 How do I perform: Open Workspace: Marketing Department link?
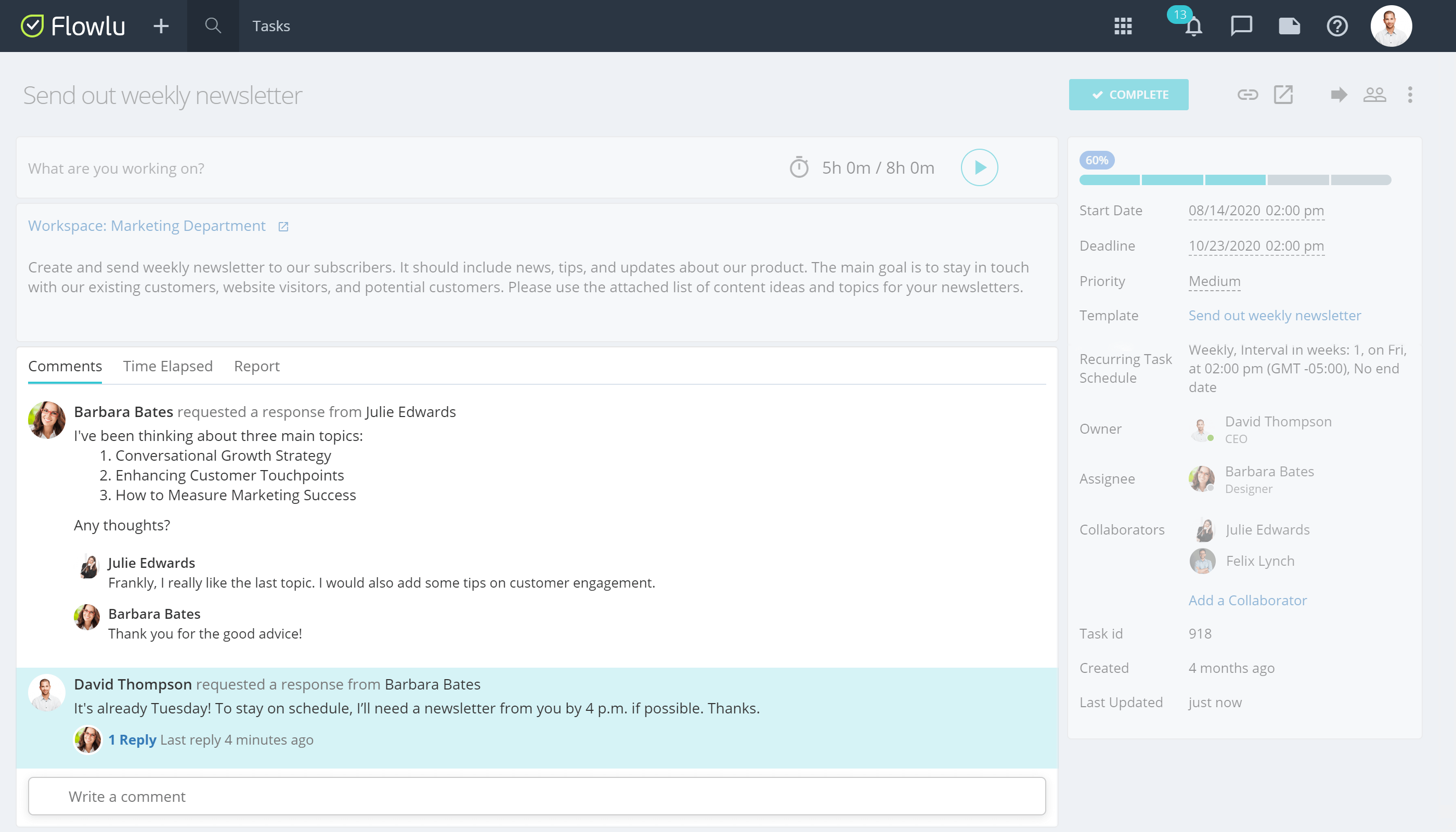pyautogui.click(x=146, y=225)
